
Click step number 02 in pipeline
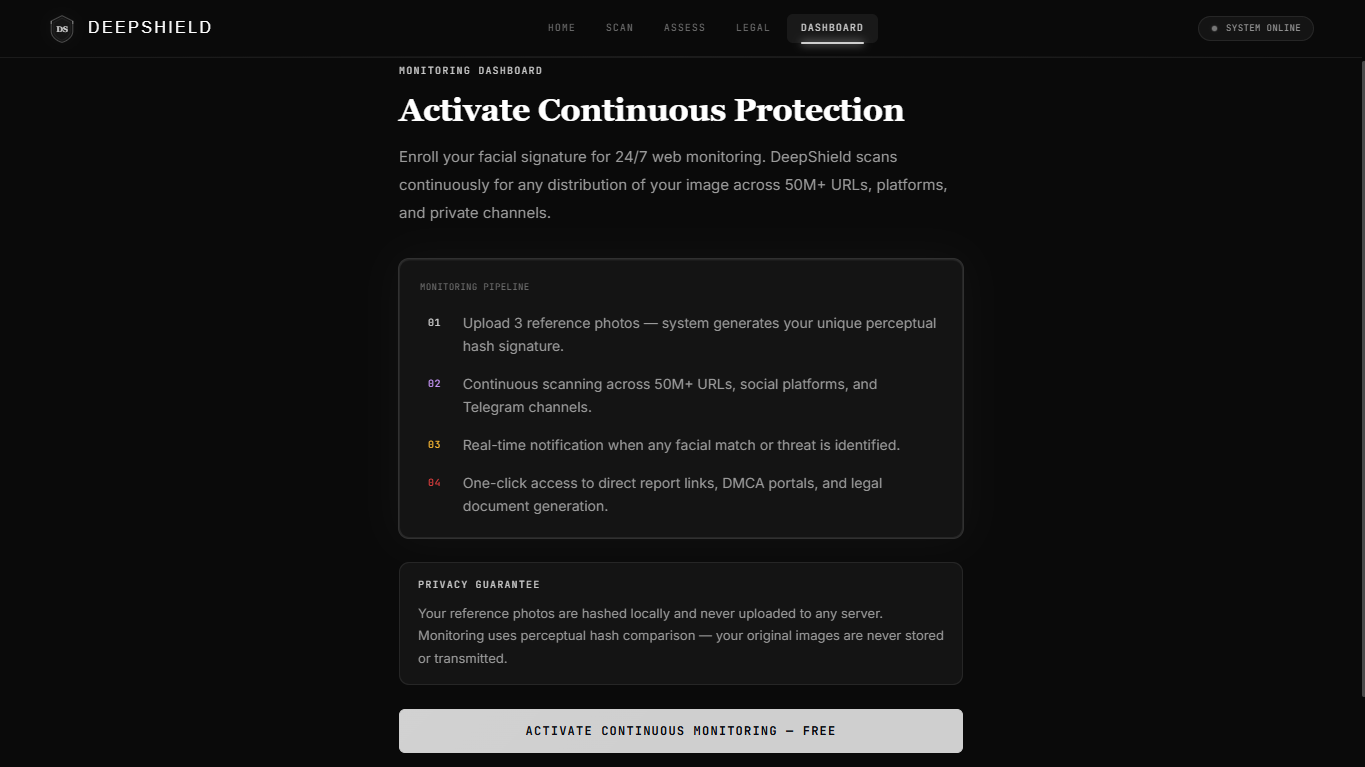pyautogui.click(x=434, y=384)
